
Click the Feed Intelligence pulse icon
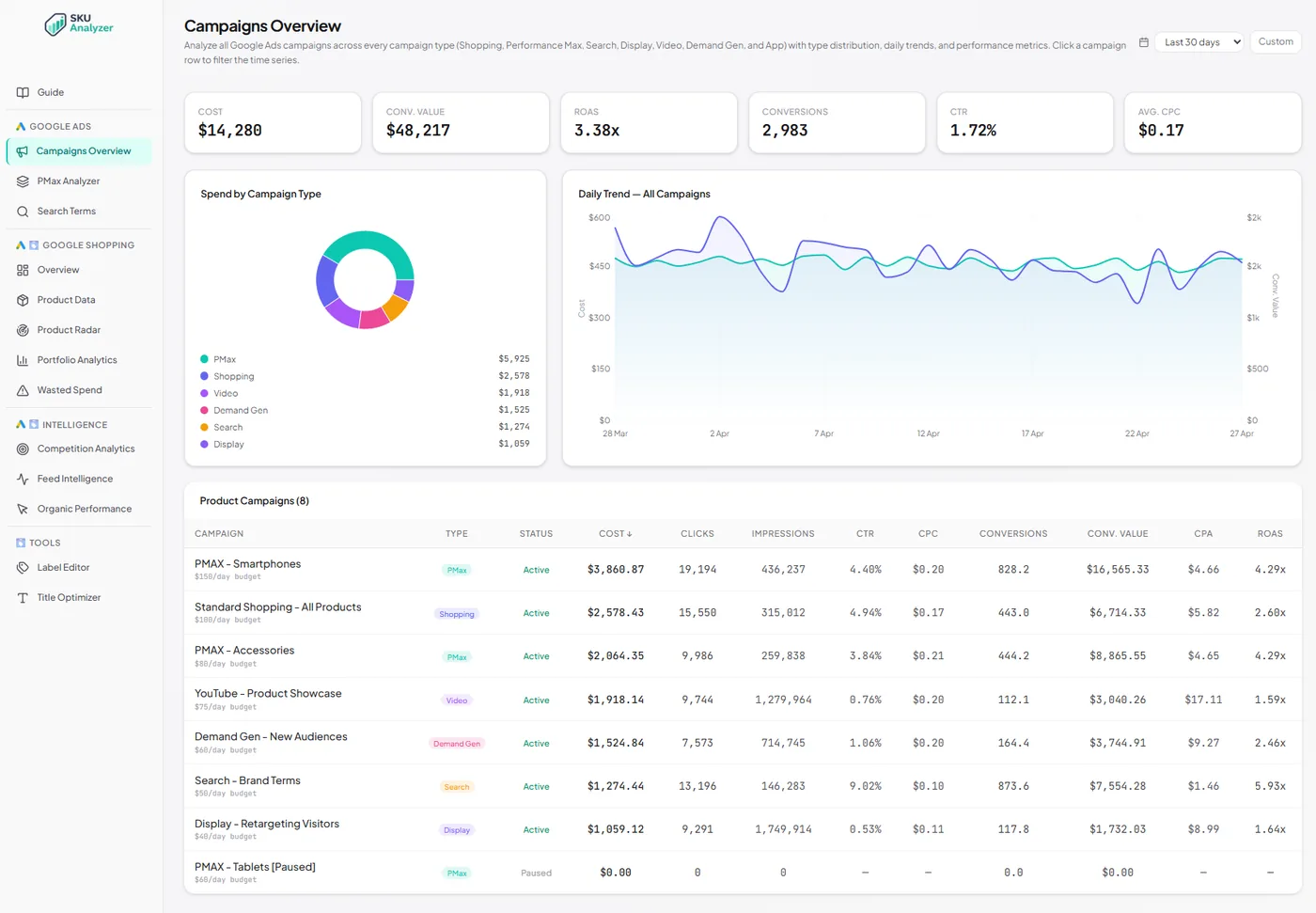tap(23, 479)
